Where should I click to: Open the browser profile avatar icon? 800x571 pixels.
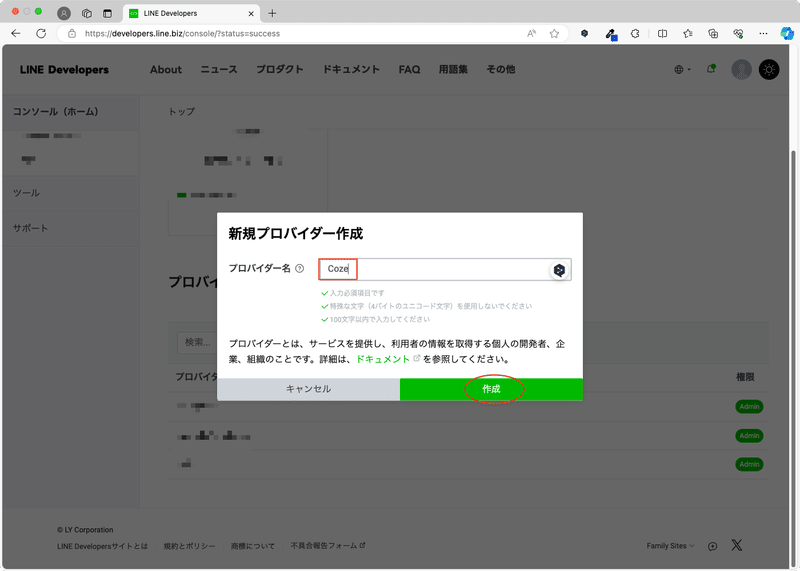point(64,13)
